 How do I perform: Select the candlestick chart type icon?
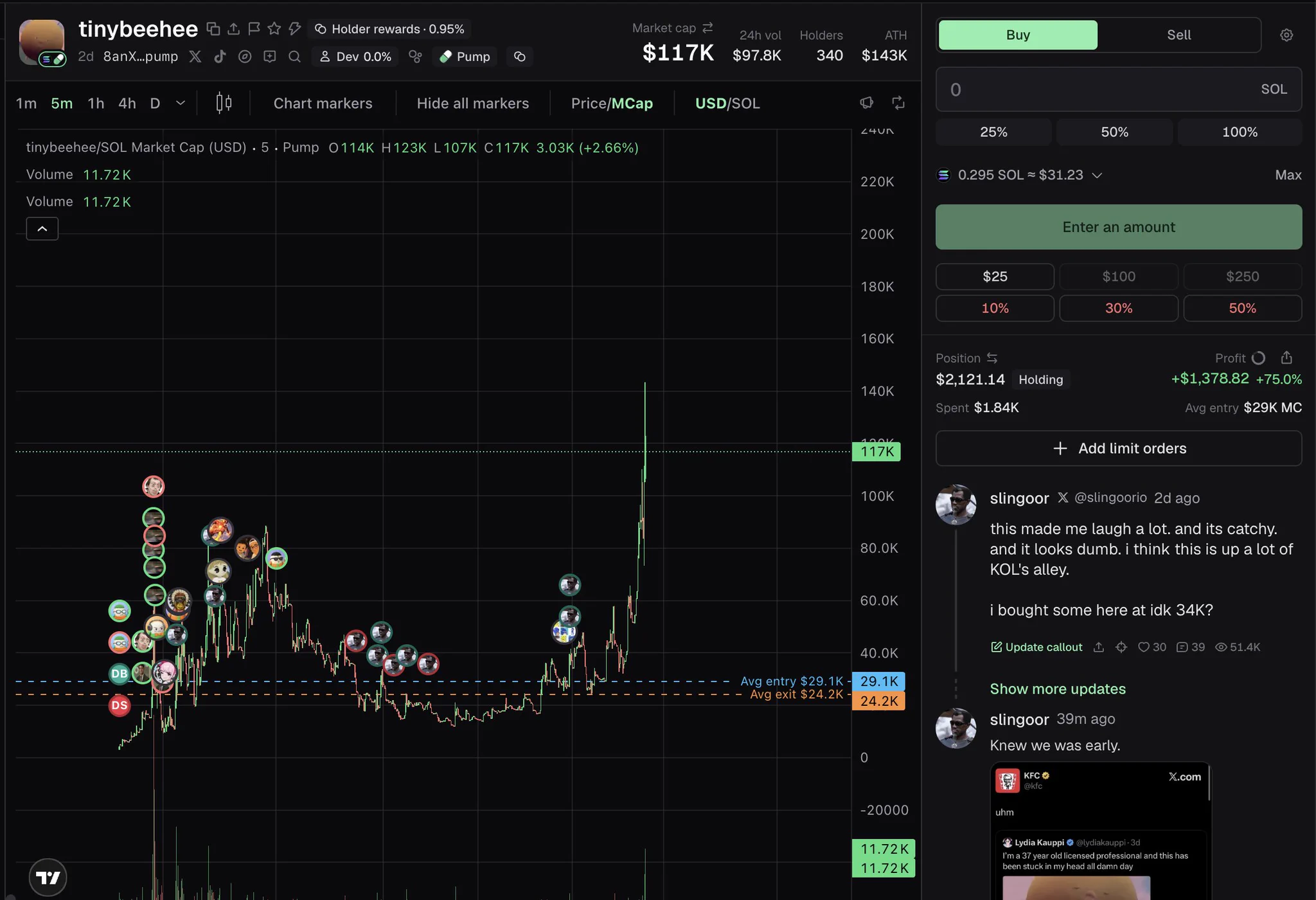[x=224, y=103]
